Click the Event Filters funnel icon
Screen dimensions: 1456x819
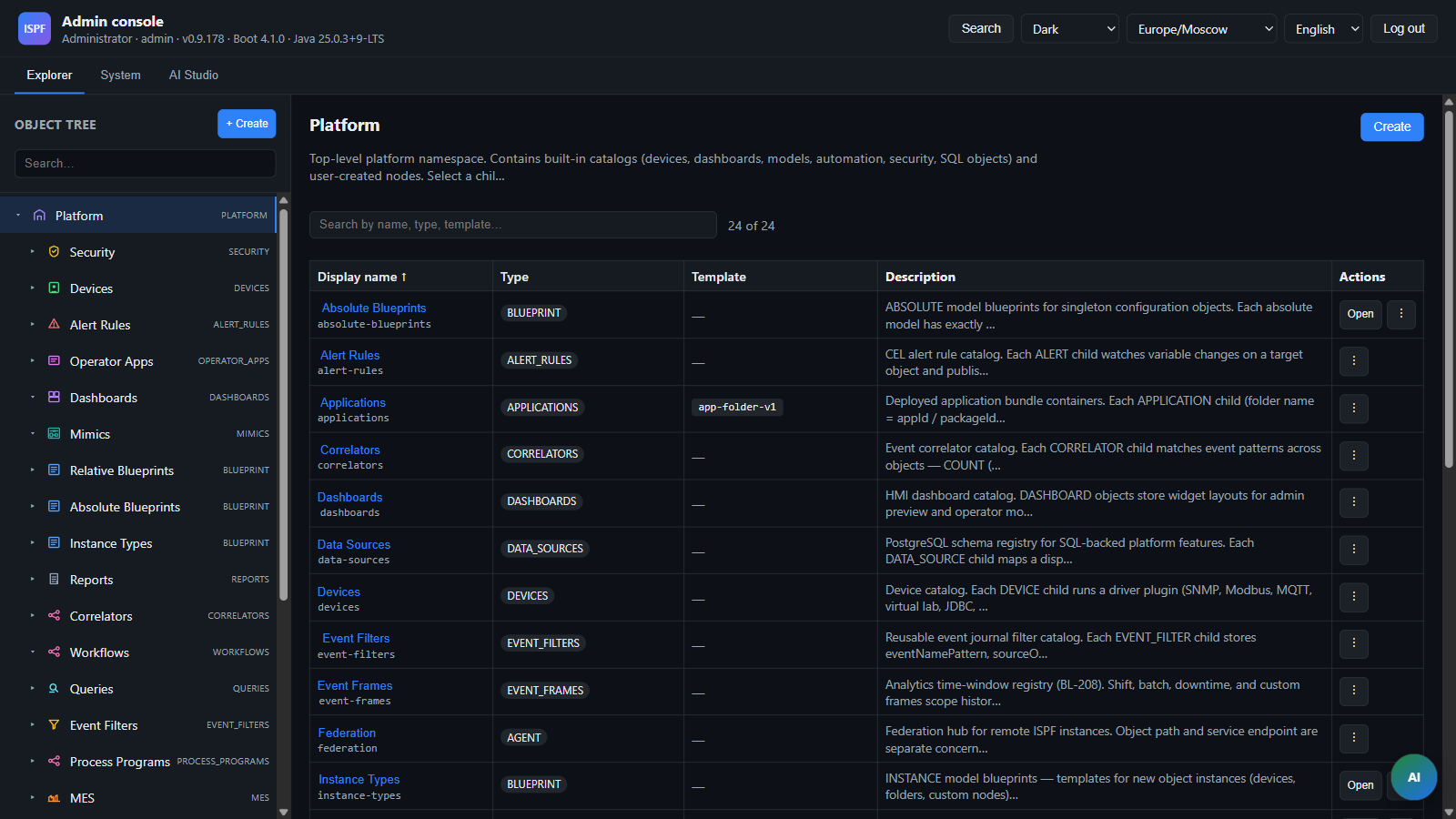(x=54, y=725)
